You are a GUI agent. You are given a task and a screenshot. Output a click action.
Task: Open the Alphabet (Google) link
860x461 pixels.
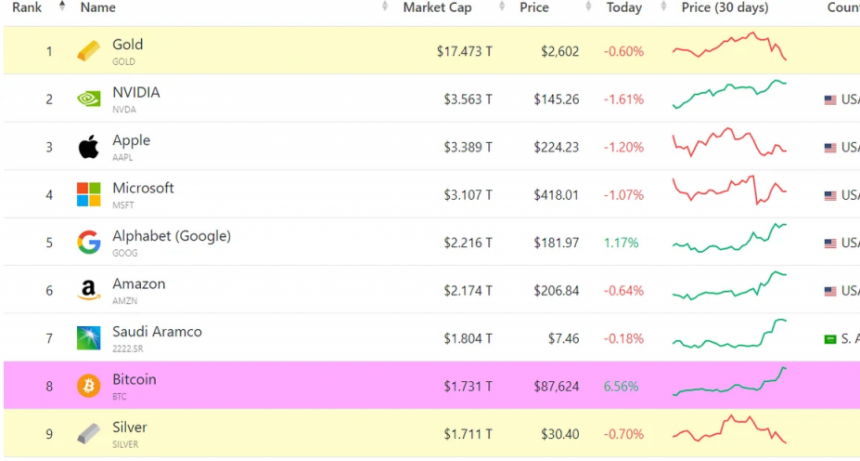pyautogui.click(x=172, y=236)
